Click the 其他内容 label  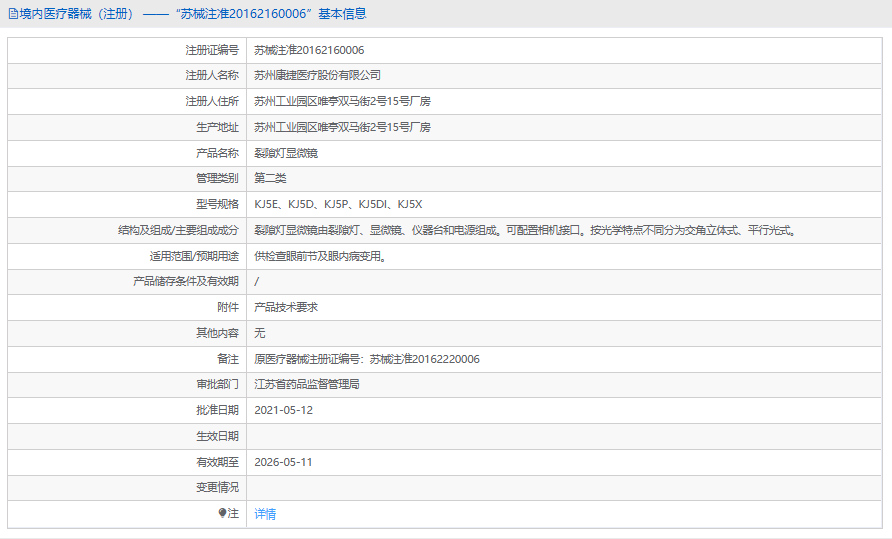pos(217,333)
